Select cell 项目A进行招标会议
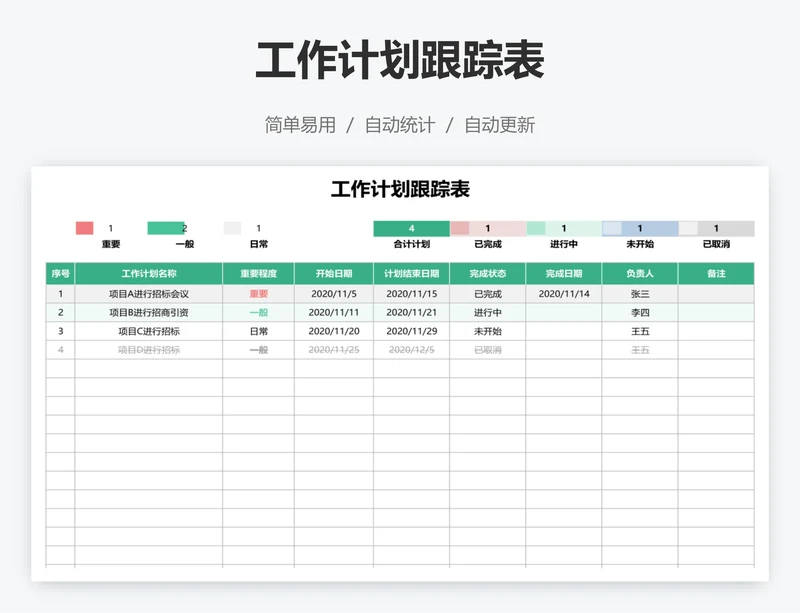 (148, 294)
